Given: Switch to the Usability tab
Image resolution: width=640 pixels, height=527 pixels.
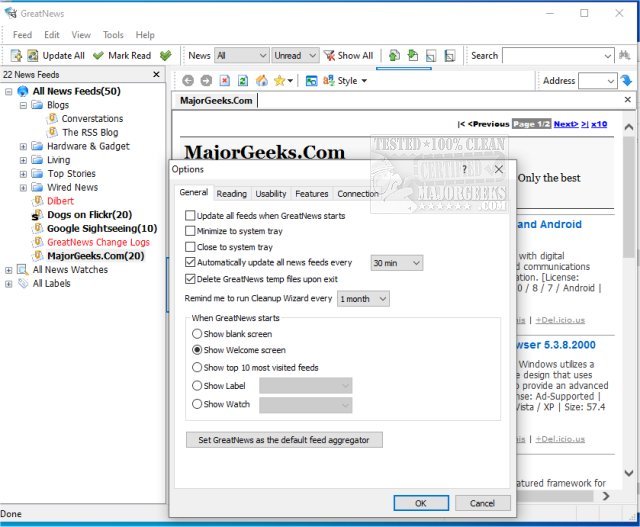Looking at the screenshot, I should tap(271, 193).
